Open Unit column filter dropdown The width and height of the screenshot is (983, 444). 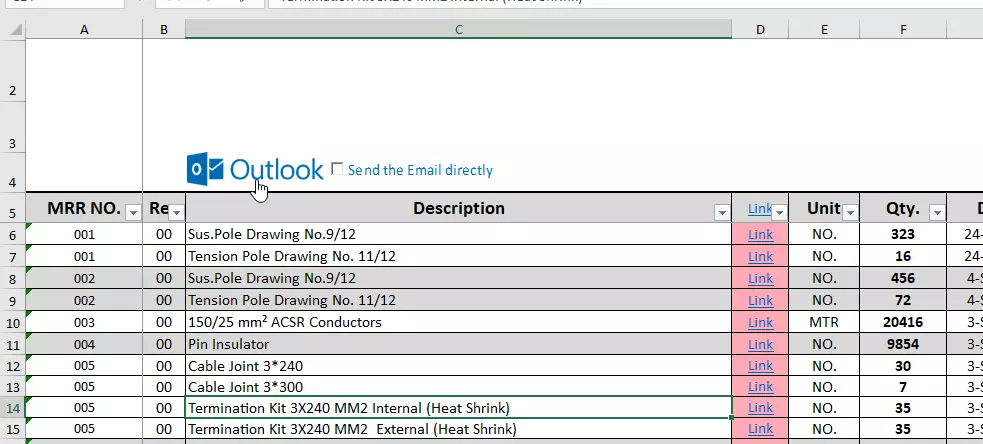pyautogui.click(x=850, y=213)
